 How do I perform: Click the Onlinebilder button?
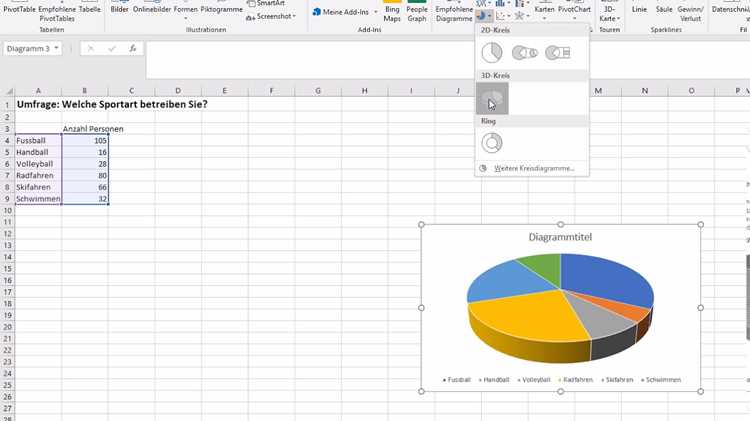pos(152,10)
